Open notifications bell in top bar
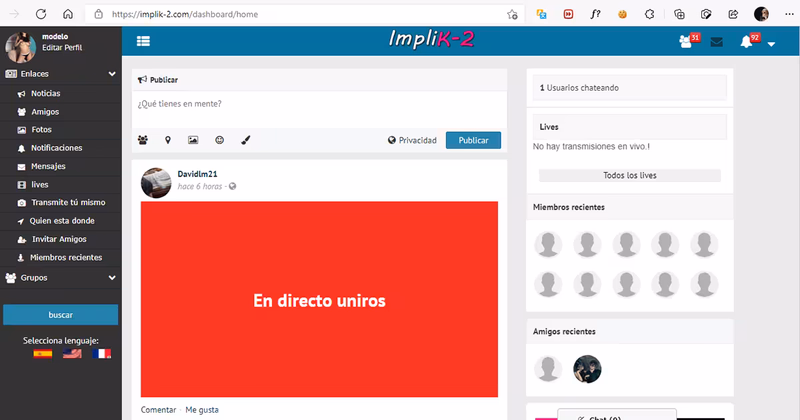Viewport: 800px width, 420px height. pos(746,42)
